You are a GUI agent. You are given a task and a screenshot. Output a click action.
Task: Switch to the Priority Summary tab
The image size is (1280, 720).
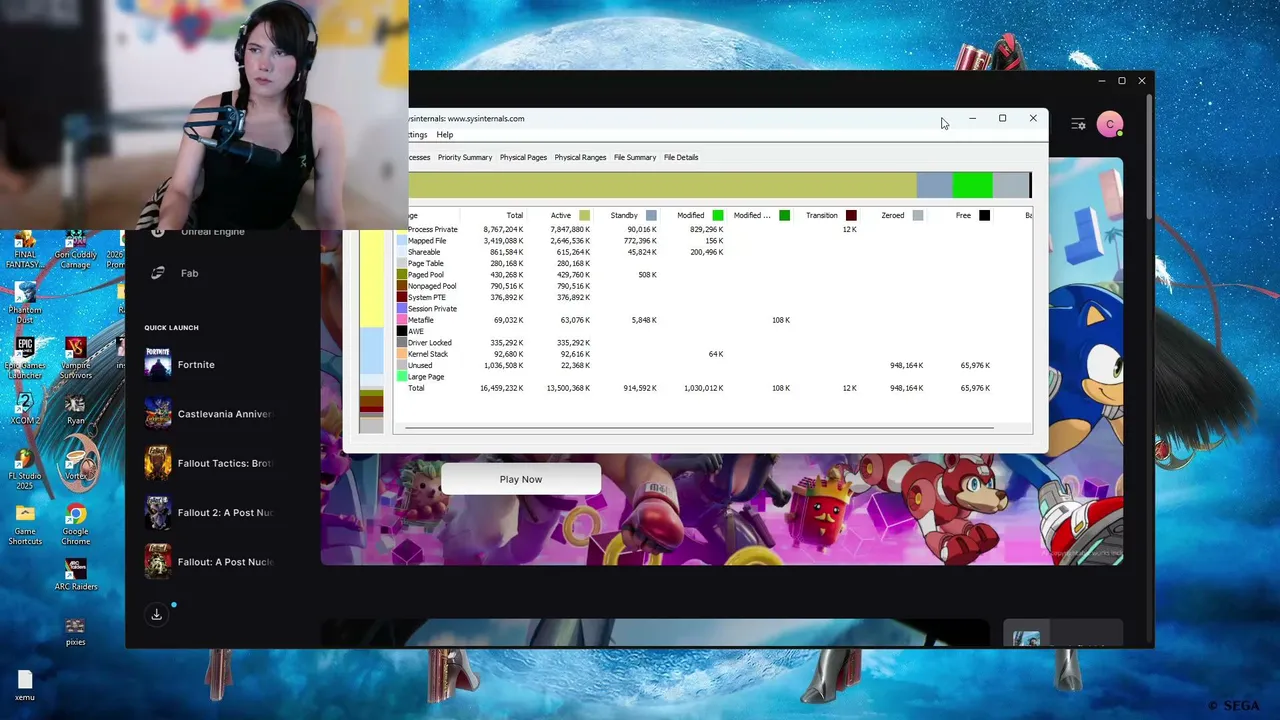click(x=465, y=157)
